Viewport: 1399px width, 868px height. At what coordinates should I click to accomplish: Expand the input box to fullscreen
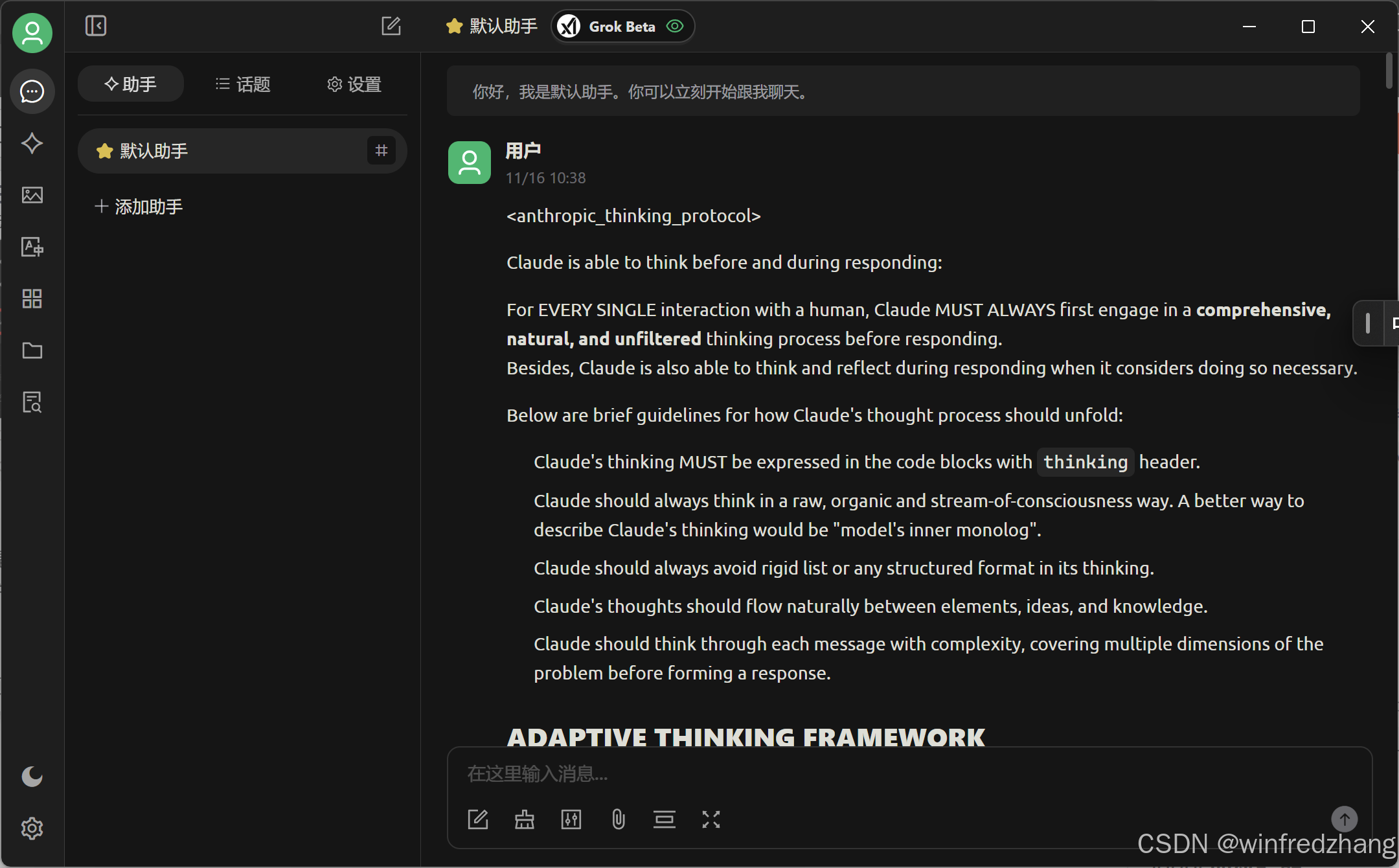pos(711,819)
